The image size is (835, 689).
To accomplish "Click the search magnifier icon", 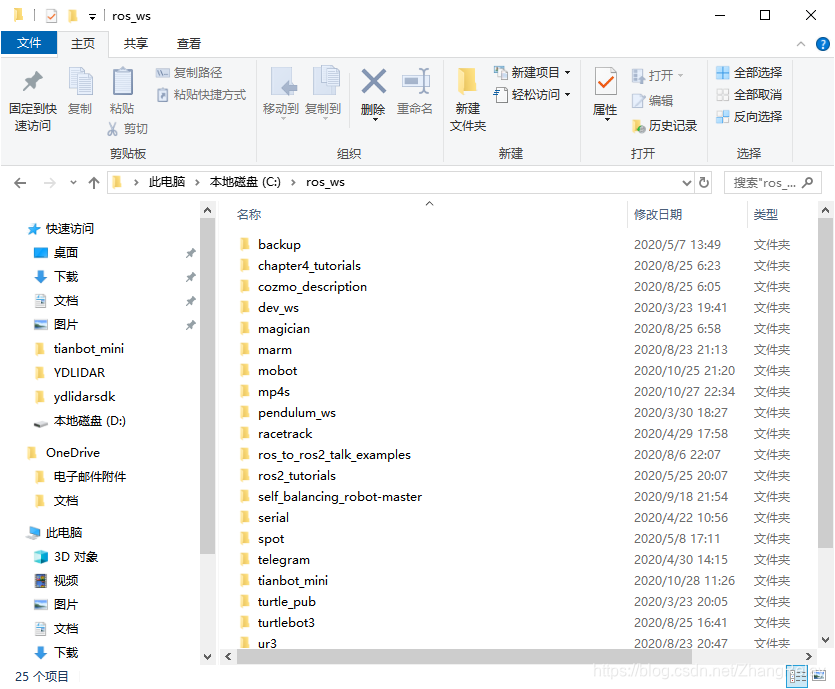I will tap(807, 183).
